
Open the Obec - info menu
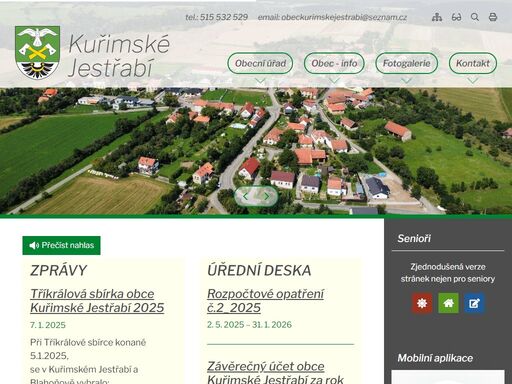[334, 63]
